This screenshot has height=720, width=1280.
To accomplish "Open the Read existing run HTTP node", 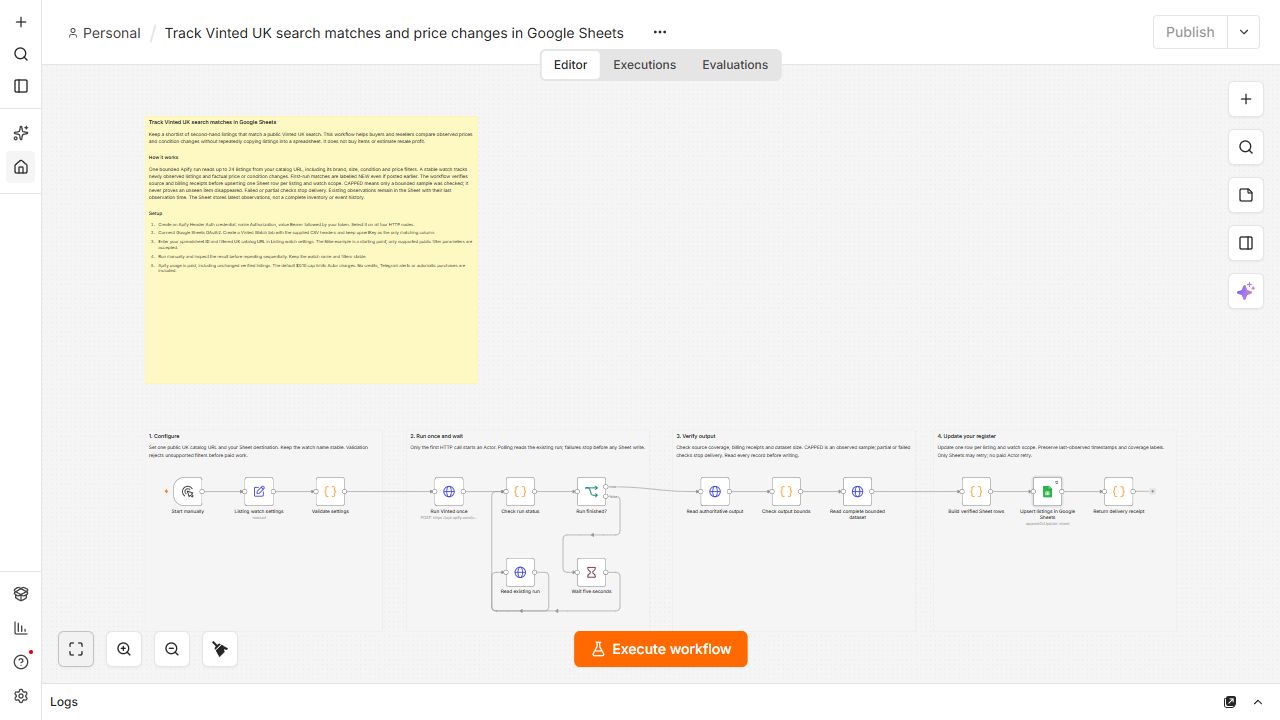I will pyautogui.click(x=520, y=572).
